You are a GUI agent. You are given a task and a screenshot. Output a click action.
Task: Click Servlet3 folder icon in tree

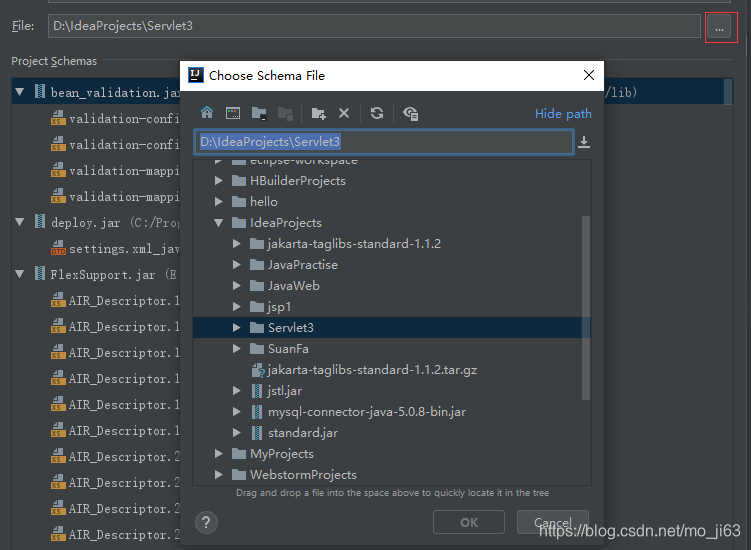(x=257, y=328)
